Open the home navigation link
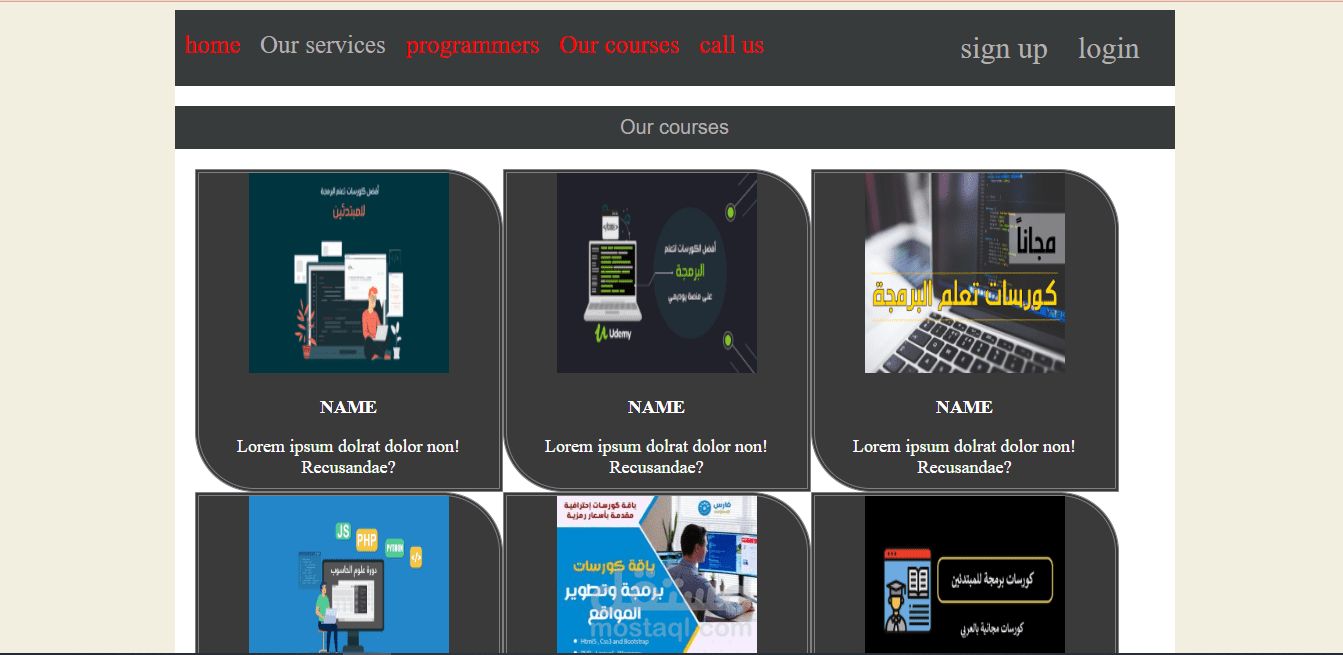The height and width of the screenshot is (655, 1343). point(213,45)
